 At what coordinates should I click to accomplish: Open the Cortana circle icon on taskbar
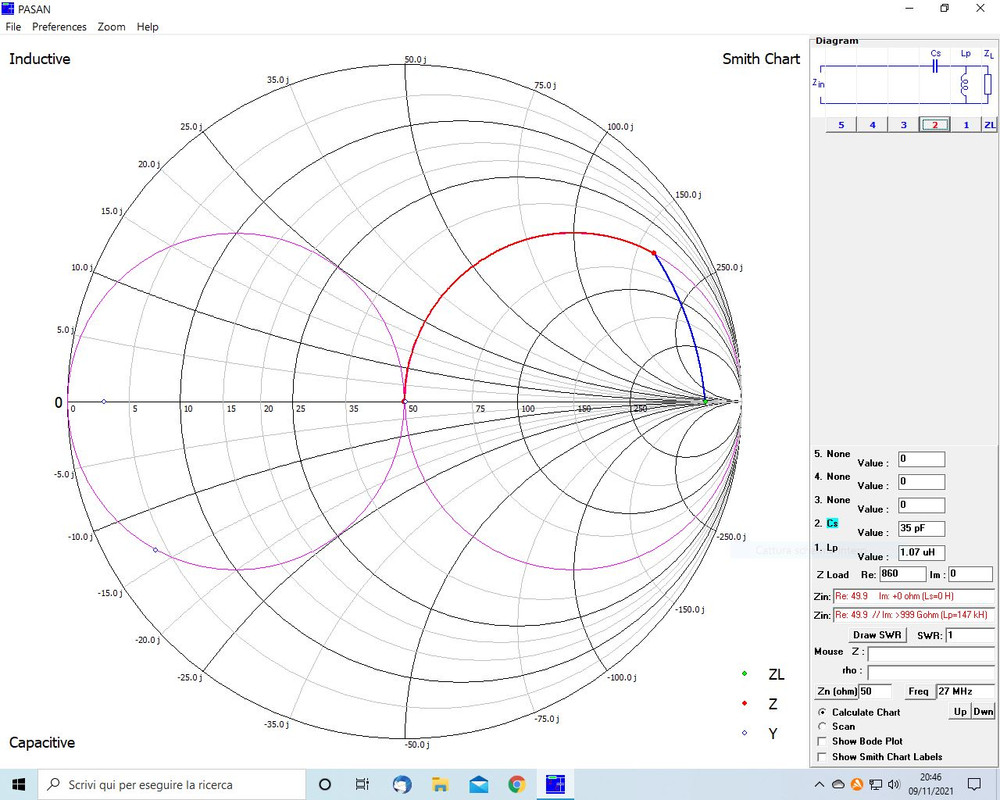325,784
